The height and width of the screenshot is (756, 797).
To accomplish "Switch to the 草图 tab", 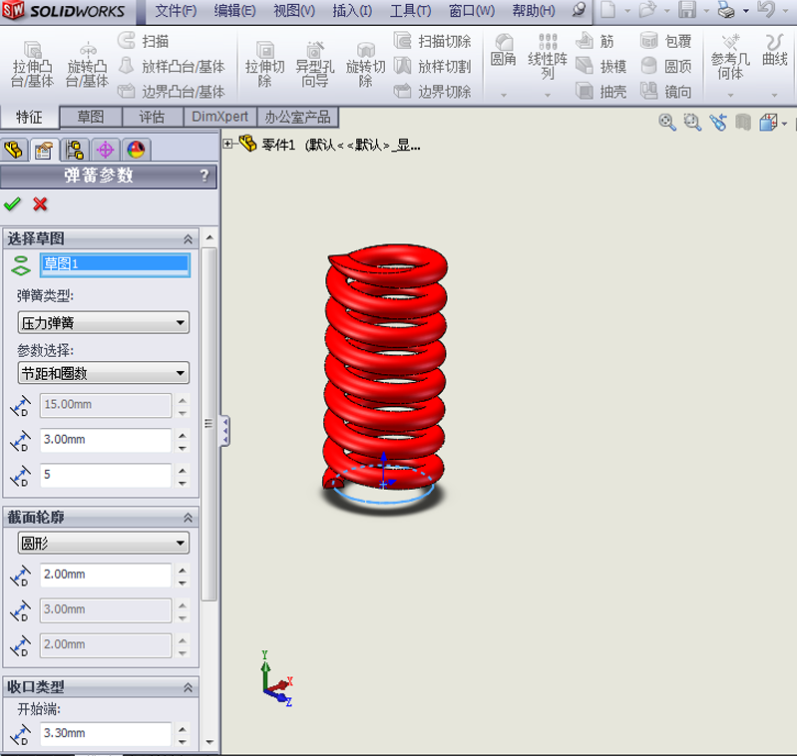I will 91,117.
